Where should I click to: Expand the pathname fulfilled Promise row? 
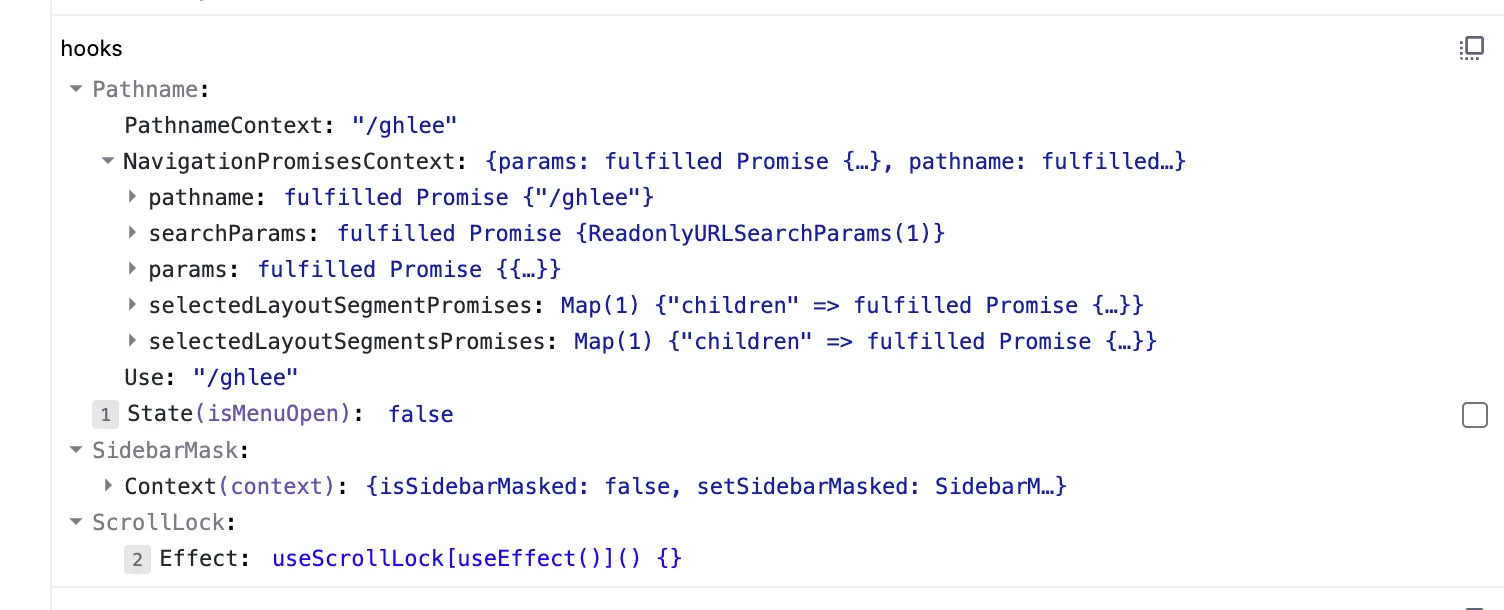pyautogui.click(x=132, y=197)
